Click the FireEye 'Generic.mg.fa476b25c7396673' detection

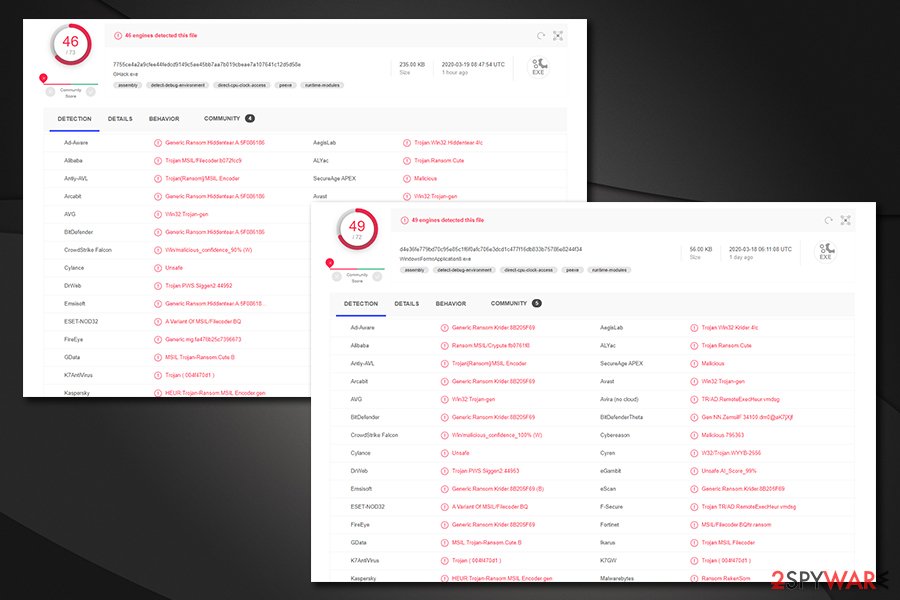[203, 339]
